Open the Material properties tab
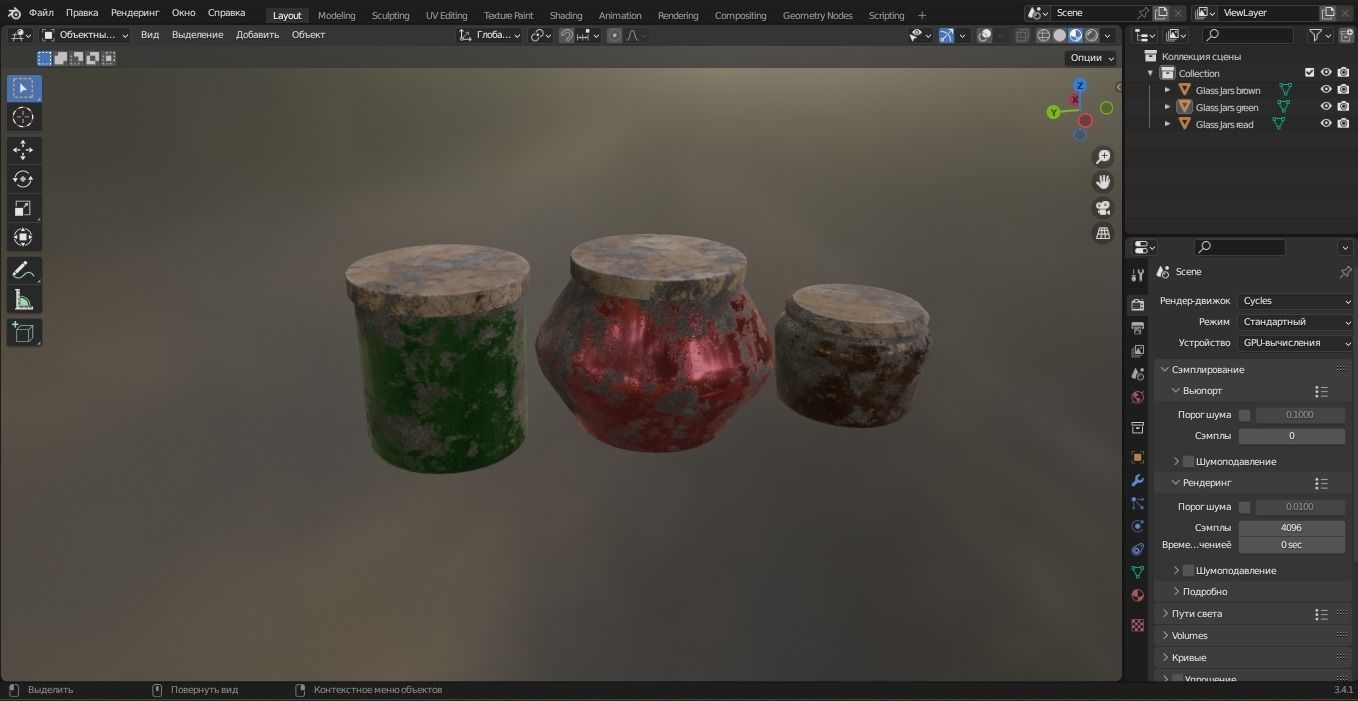1358x701 pixels. (1137, 595)
